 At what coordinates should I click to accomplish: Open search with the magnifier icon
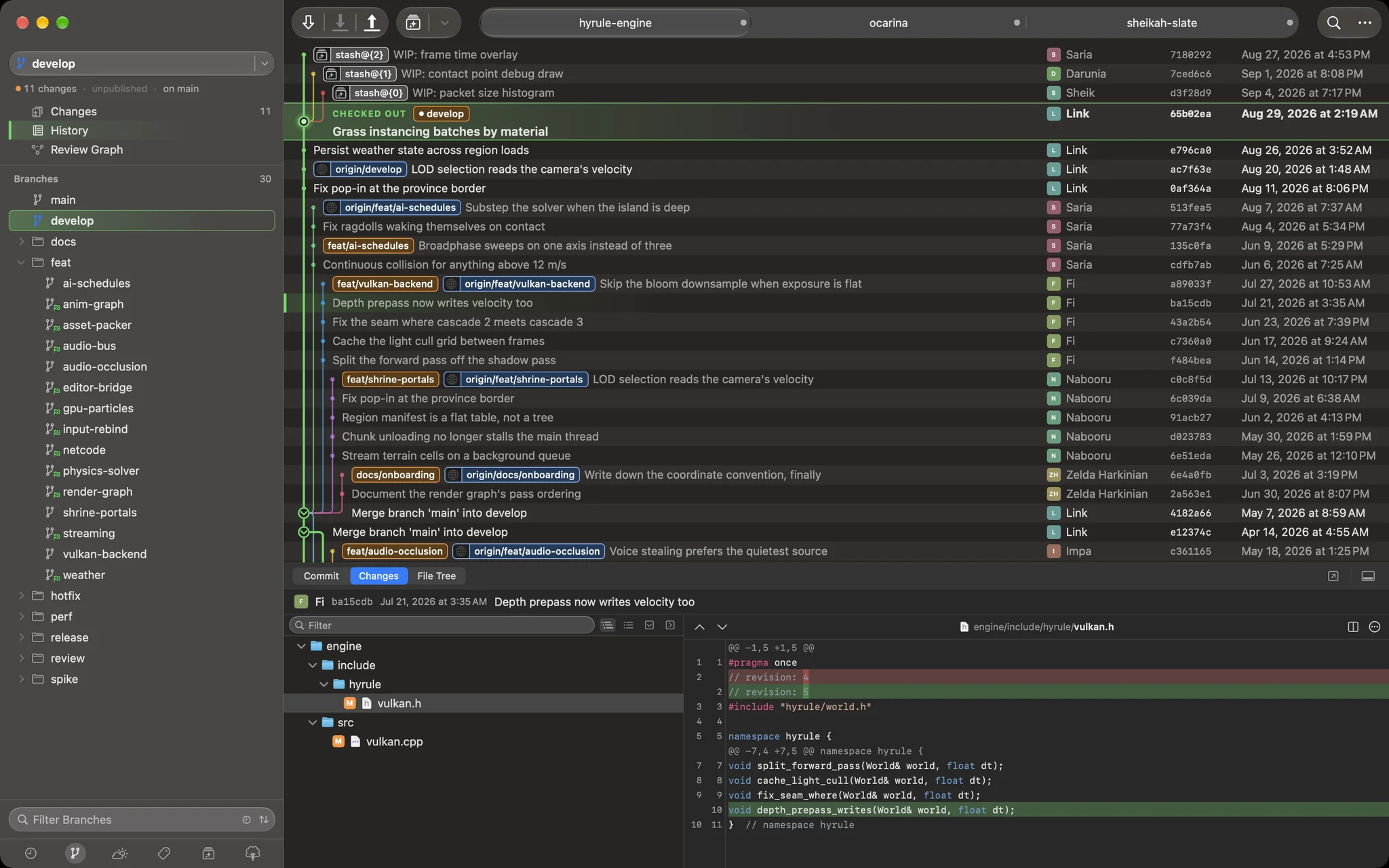coord(1333,22)
